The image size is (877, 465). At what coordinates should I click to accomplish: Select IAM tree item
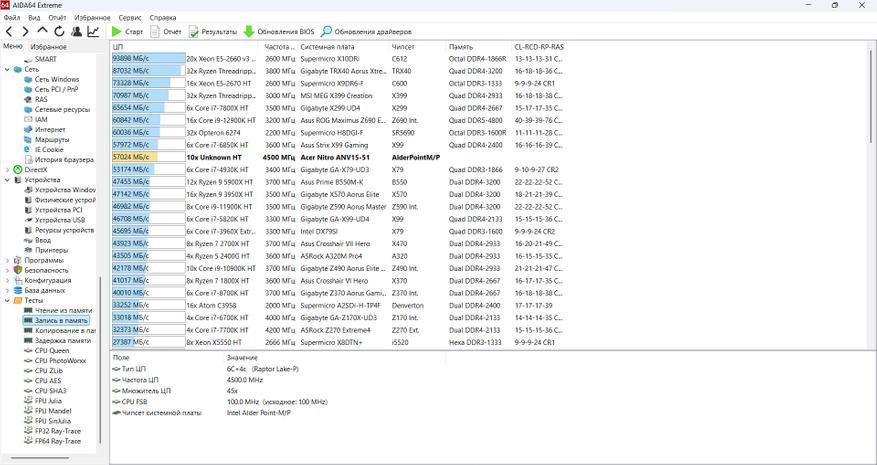[x=41, y=120]
